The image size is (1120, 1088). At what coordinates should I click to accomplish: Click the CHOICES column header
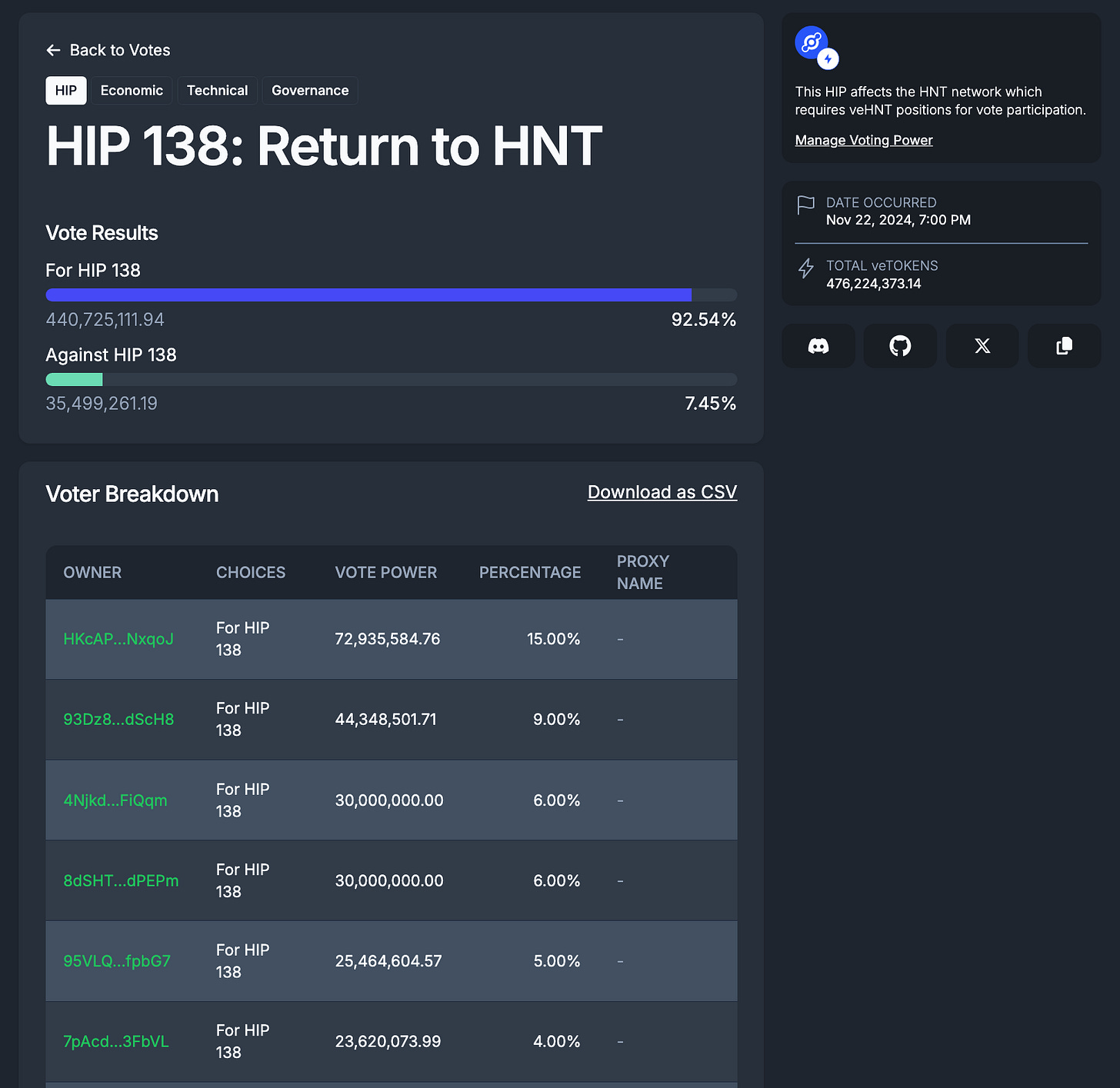point(251,573)
